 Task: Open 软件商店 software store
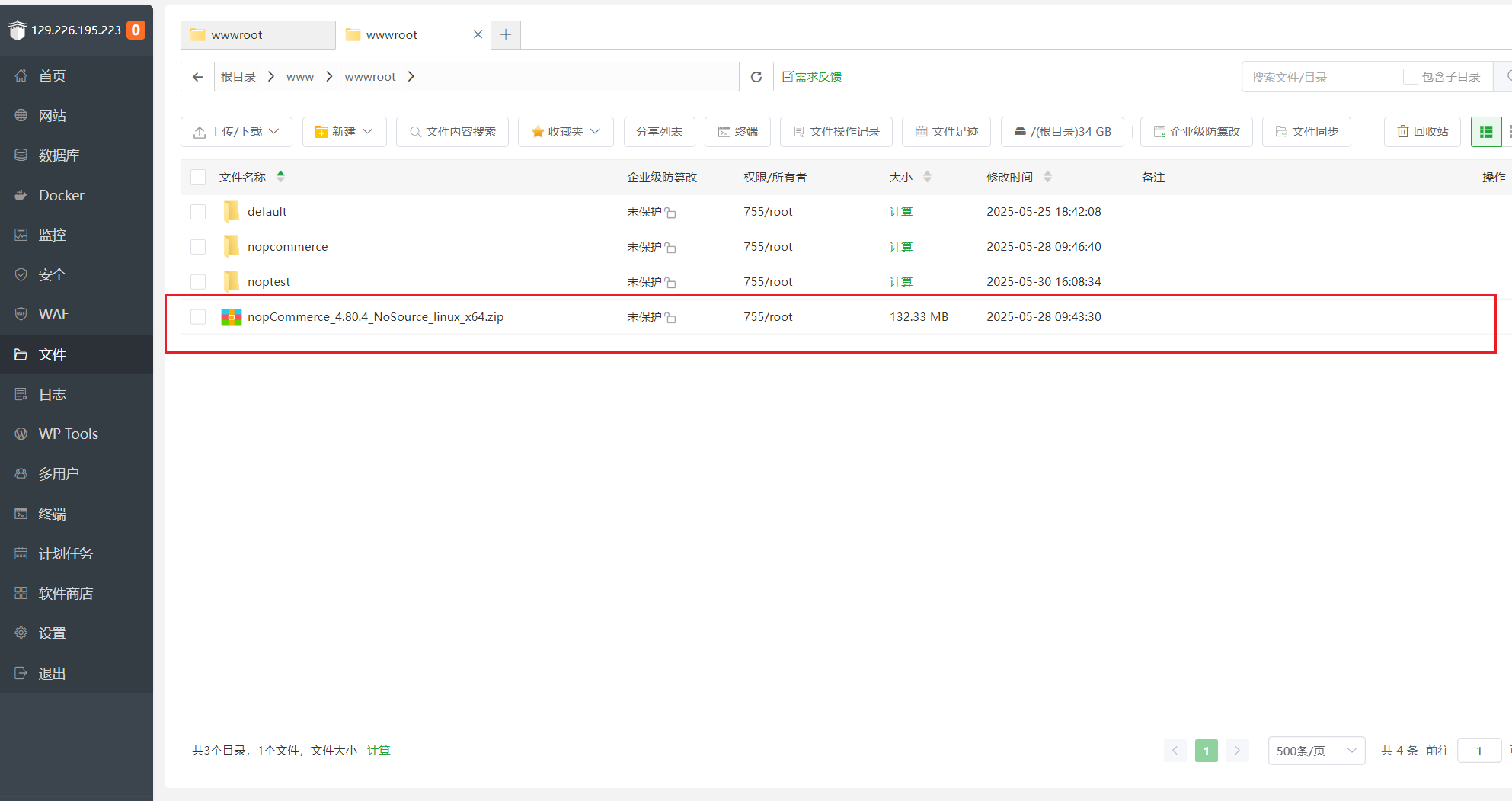click(76, 593)
